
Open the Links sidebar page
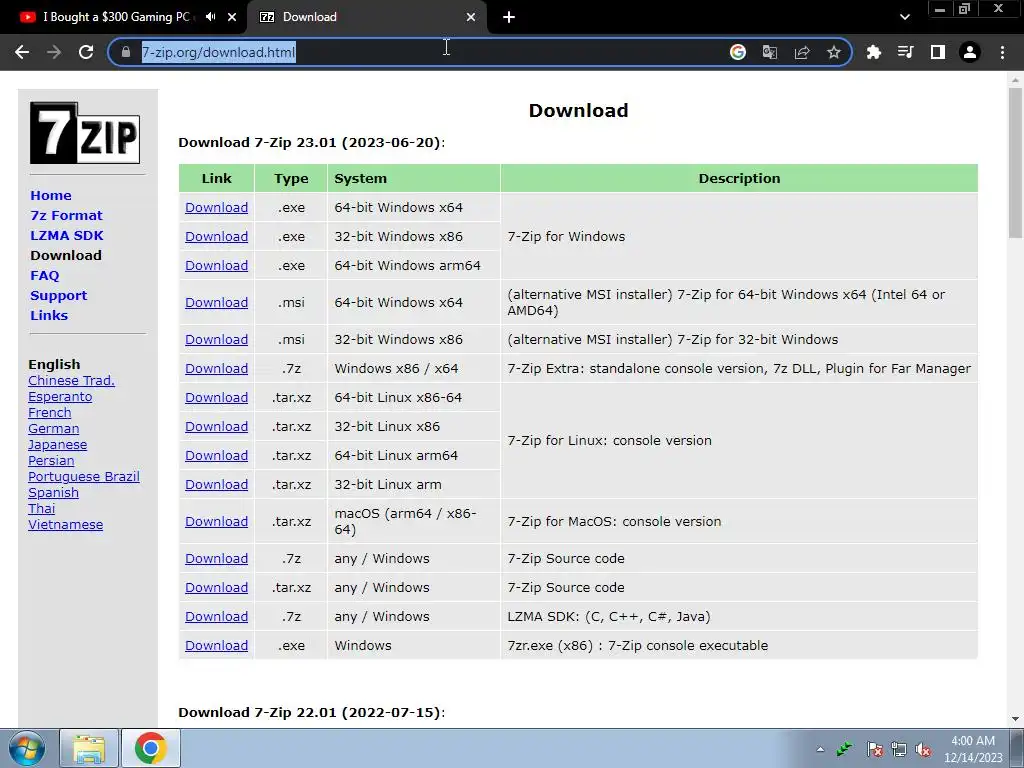pyautogui.click(x=49, y=315)
